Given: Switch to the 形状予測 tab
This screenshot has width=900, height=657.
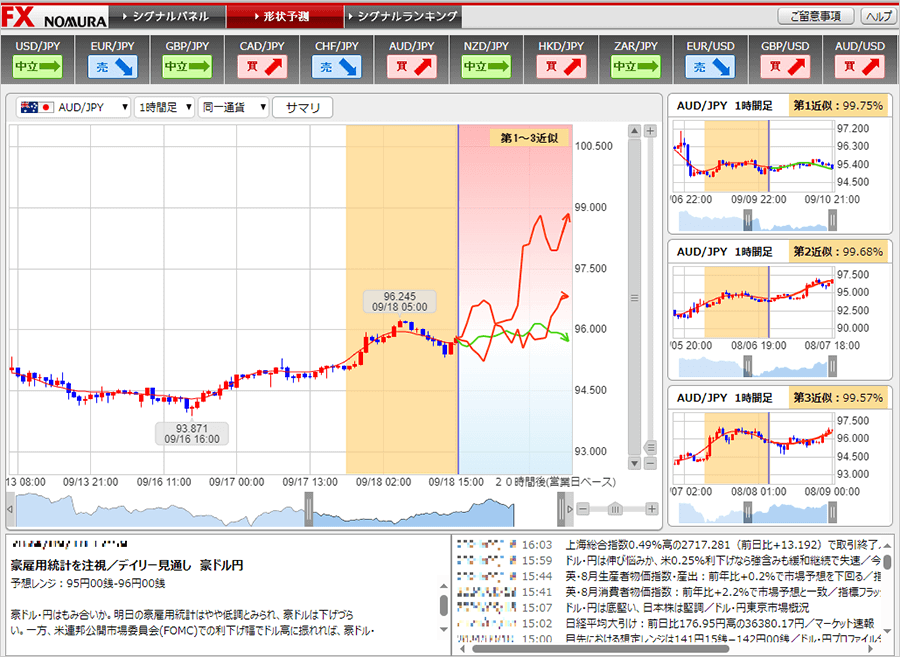Looking at the screenshot, I should 285,17.
